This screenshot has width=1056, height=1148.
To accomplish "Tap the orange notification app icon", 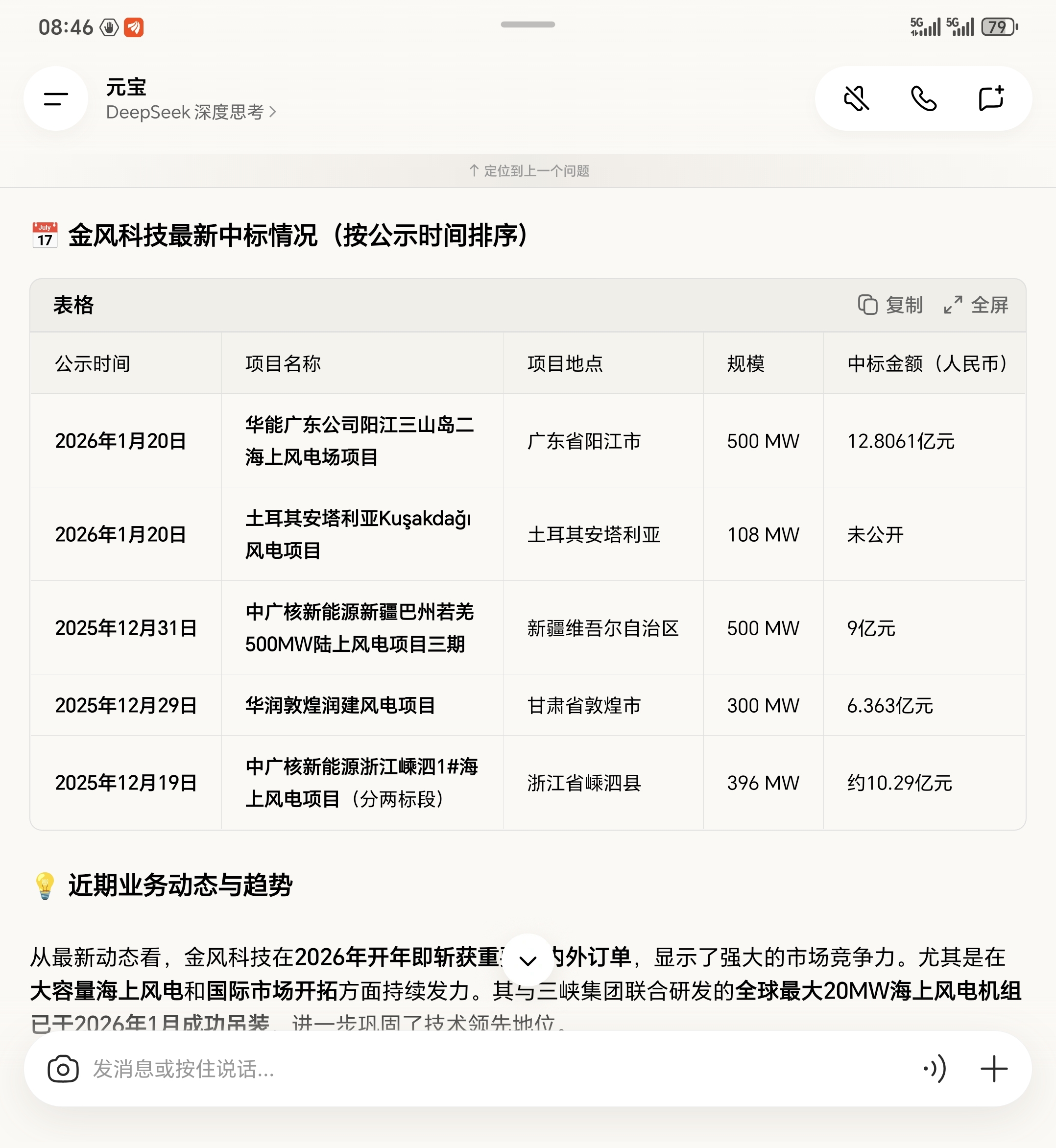I will tap(134, 27).
